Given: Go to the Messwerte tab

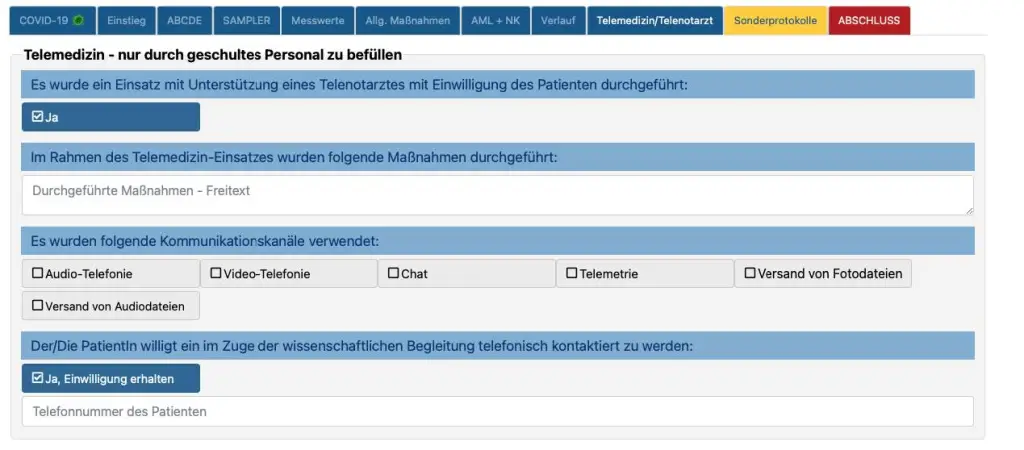Looking at the screenshot, I should [316, 20].
